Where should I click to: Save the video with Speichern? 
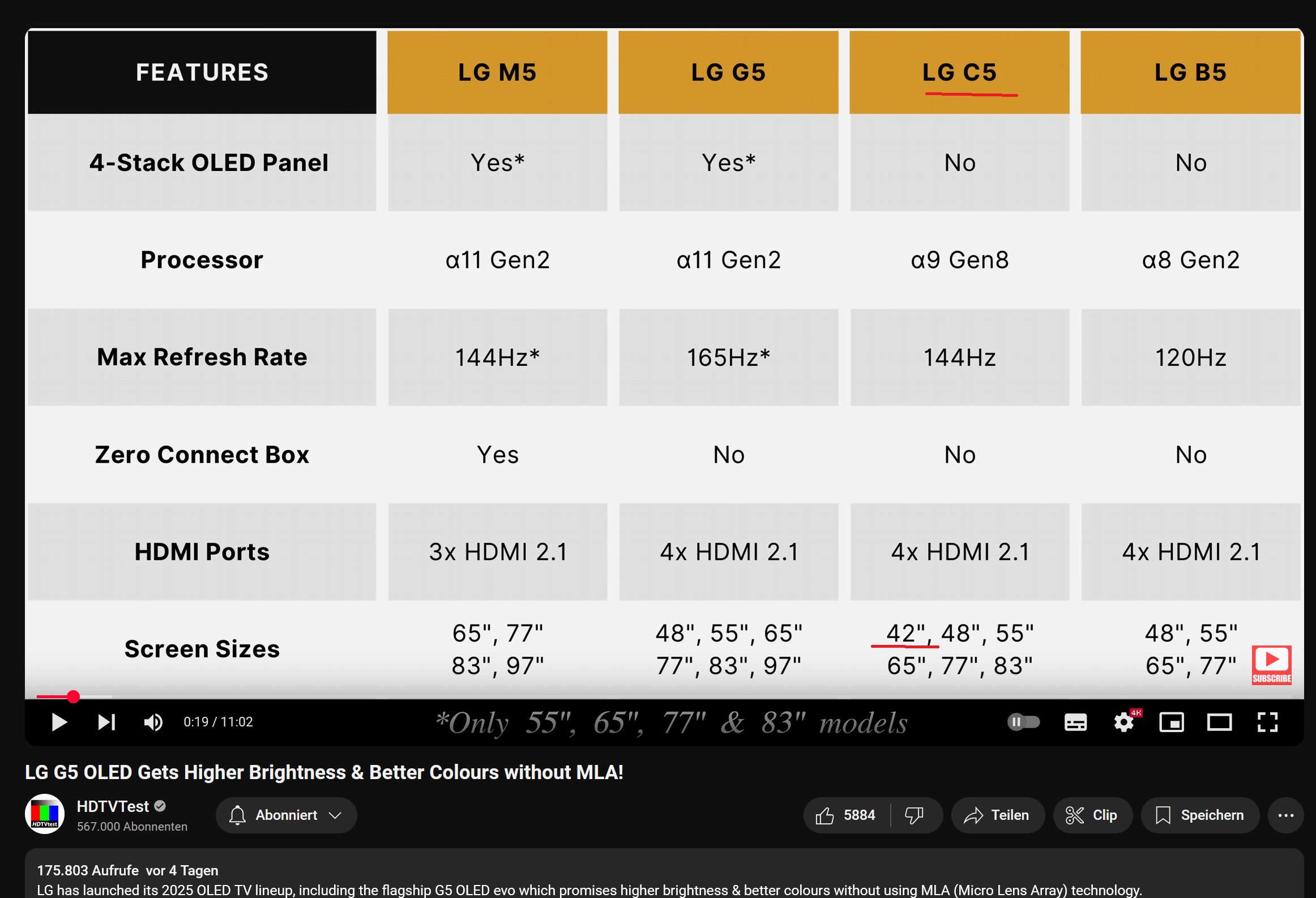point(1200,815)
